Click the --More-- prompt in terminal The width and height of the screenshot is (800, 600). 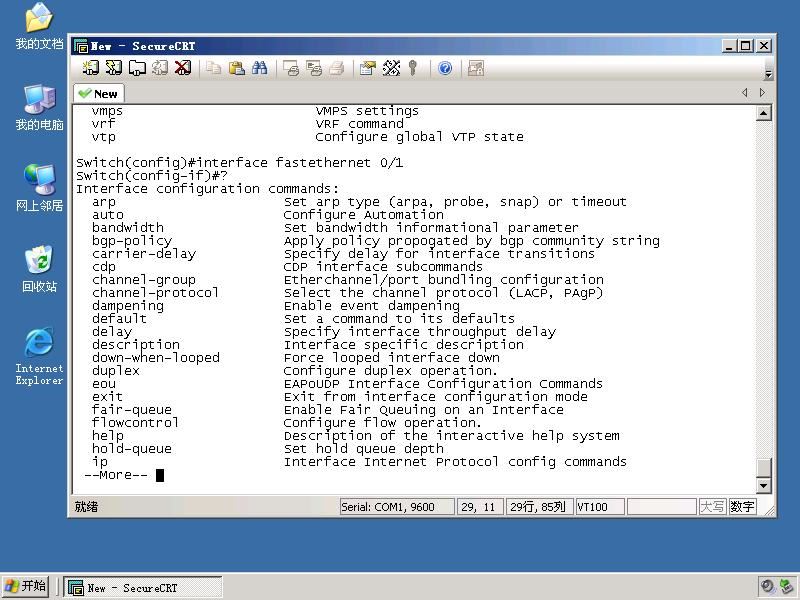116,475
